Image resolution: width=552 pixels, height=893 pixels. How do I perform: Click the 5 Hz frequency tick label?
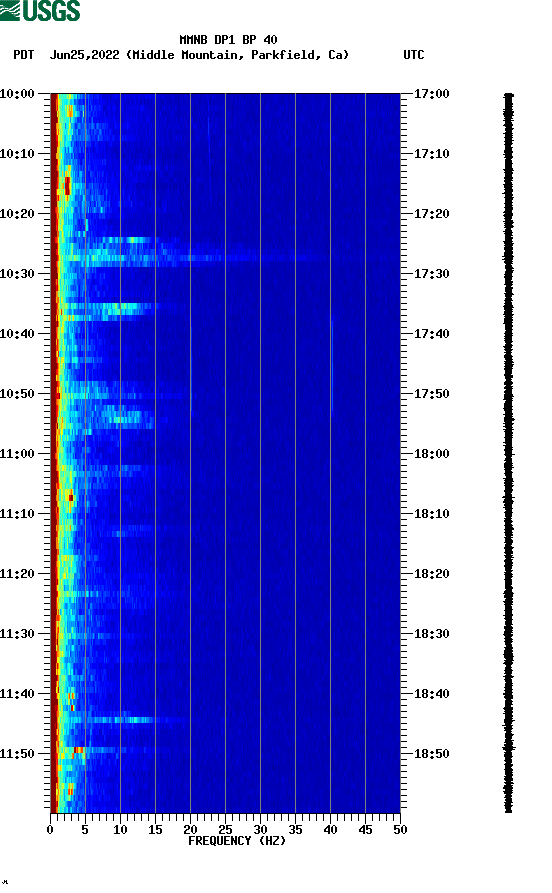(85, 830)
